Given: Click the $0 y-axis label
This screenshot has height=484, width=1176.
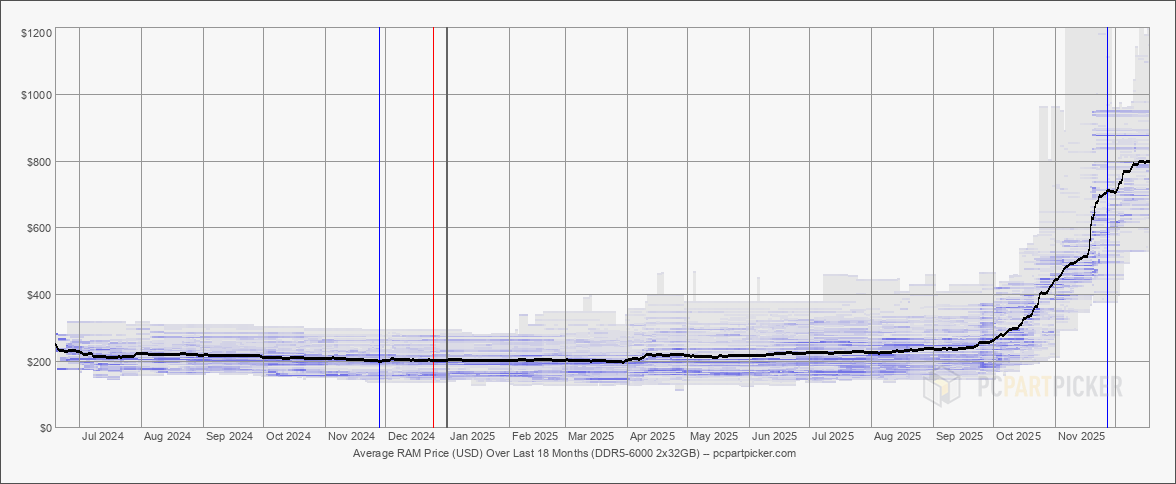Looking at the screenshot, I should click(x=44, y=428).
